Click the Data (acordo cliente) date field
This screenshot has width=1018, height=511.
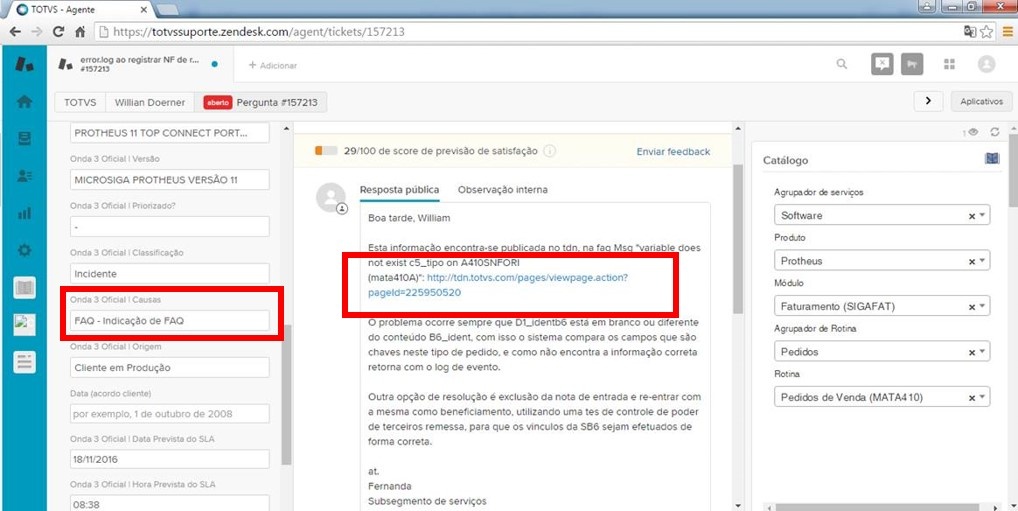click(169, 414)
